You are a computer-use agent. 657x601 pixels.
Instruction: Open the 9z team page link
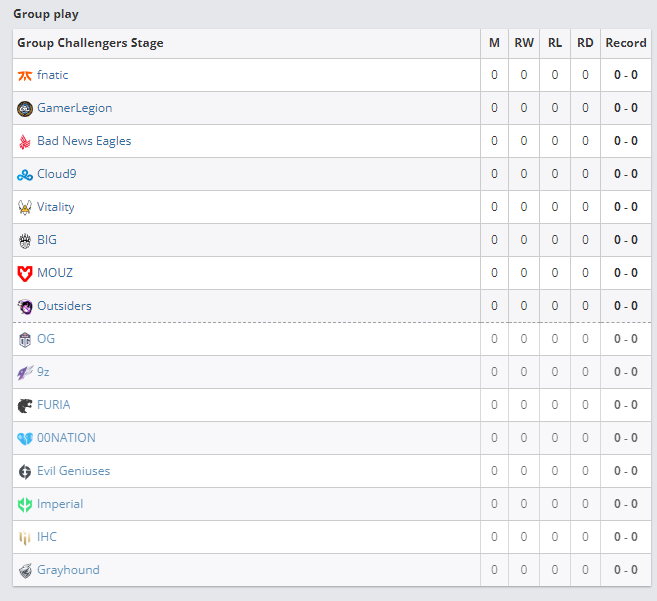coord(44,372)
